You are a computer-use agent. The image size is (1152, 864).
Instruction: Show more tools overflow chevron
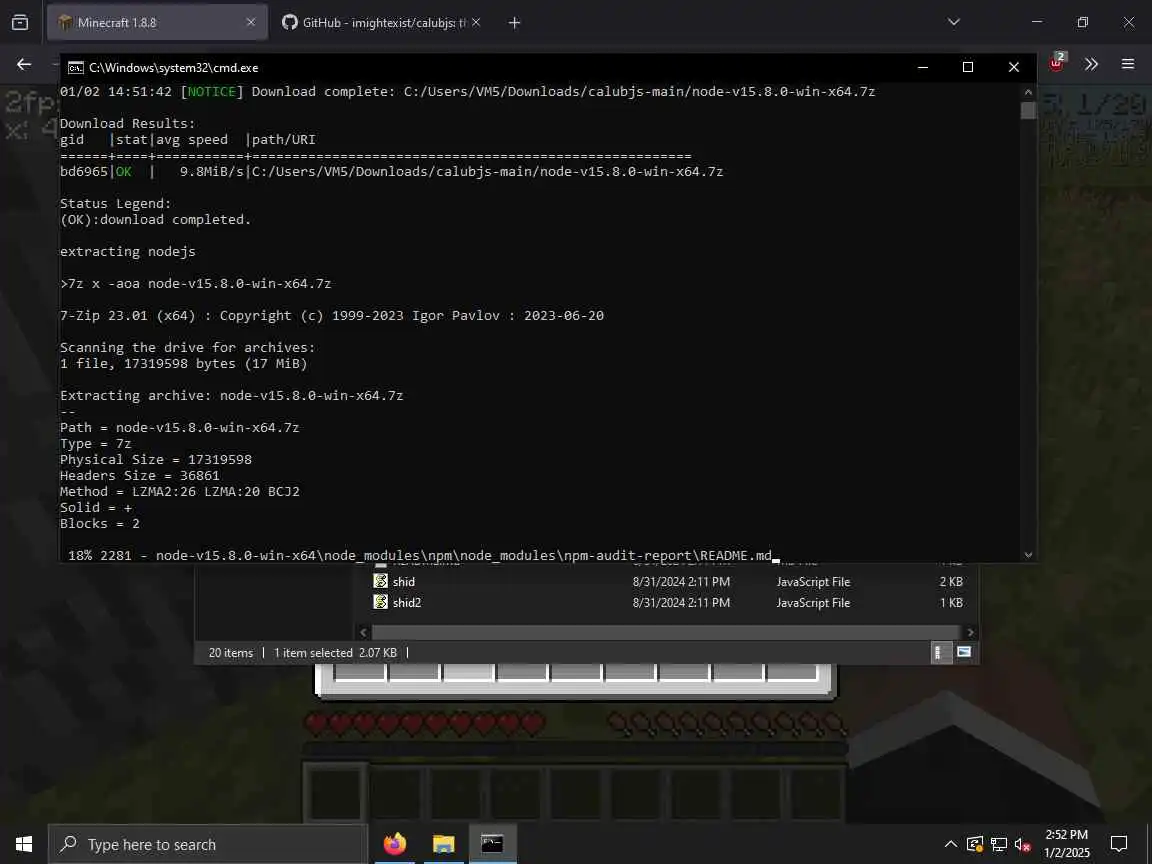(x=1091, y=65)
